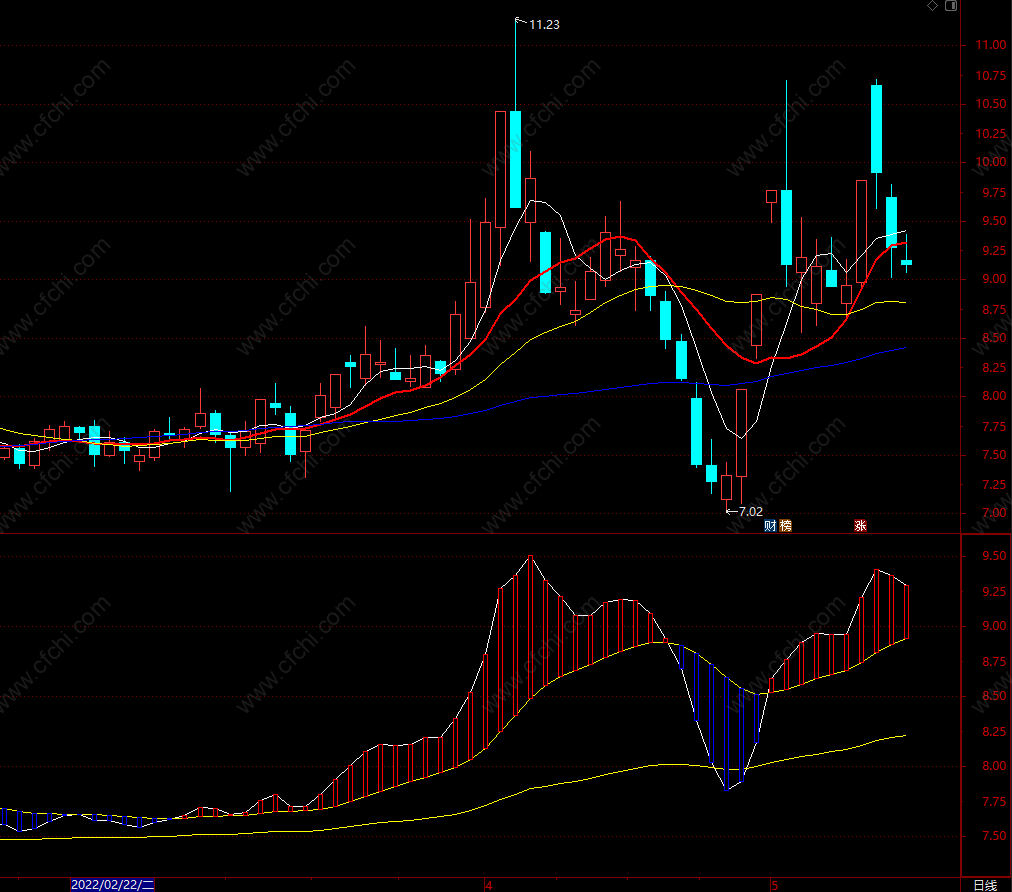Click 7.75 label on indicator axis
1012x892 pixels.
coord(994,802)
